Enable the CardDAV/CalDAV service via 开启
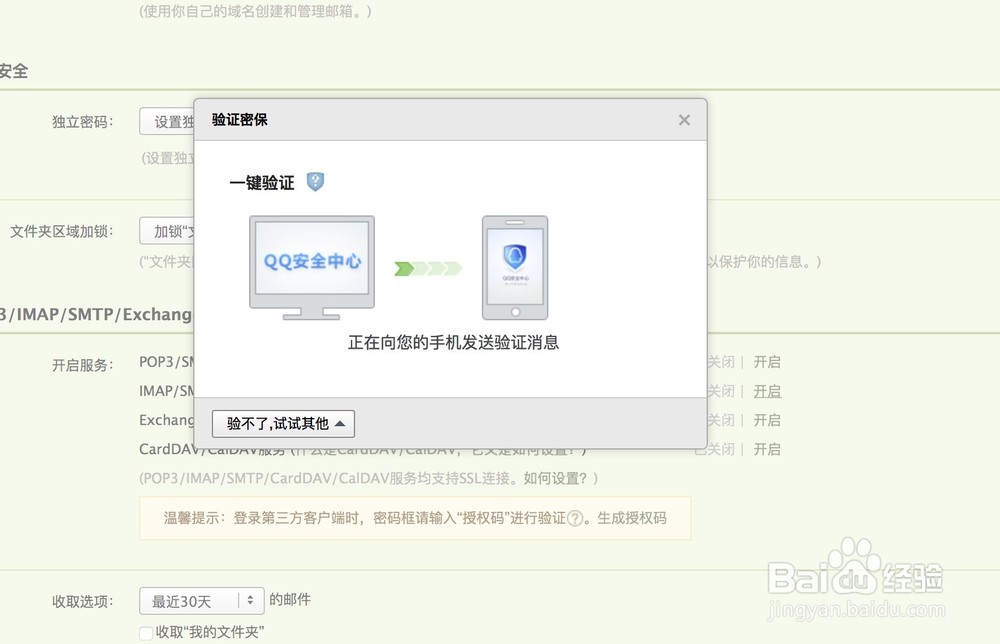Viewport: 1000px width, 644px height. (x=767, y=450)
